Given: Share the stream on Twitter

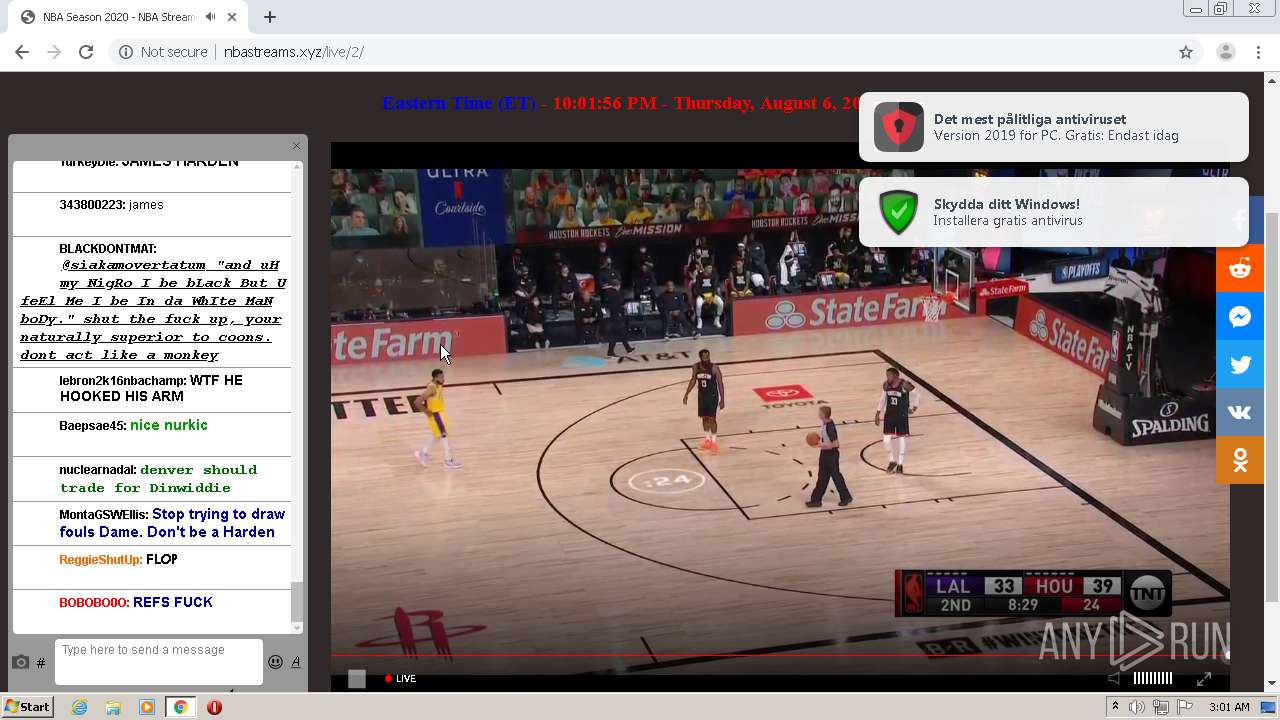Looking at the screenshot, I should [1240, 365].
